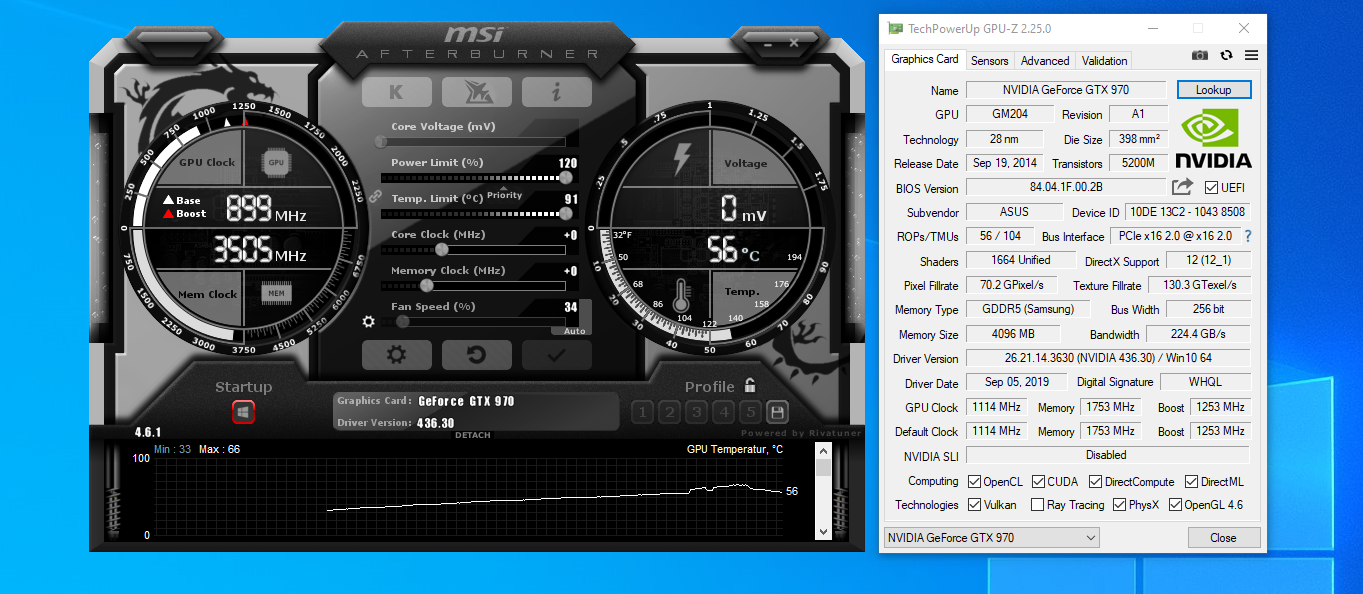Click the NVIDIA logo in GPU-Z

click(1212, 138)
